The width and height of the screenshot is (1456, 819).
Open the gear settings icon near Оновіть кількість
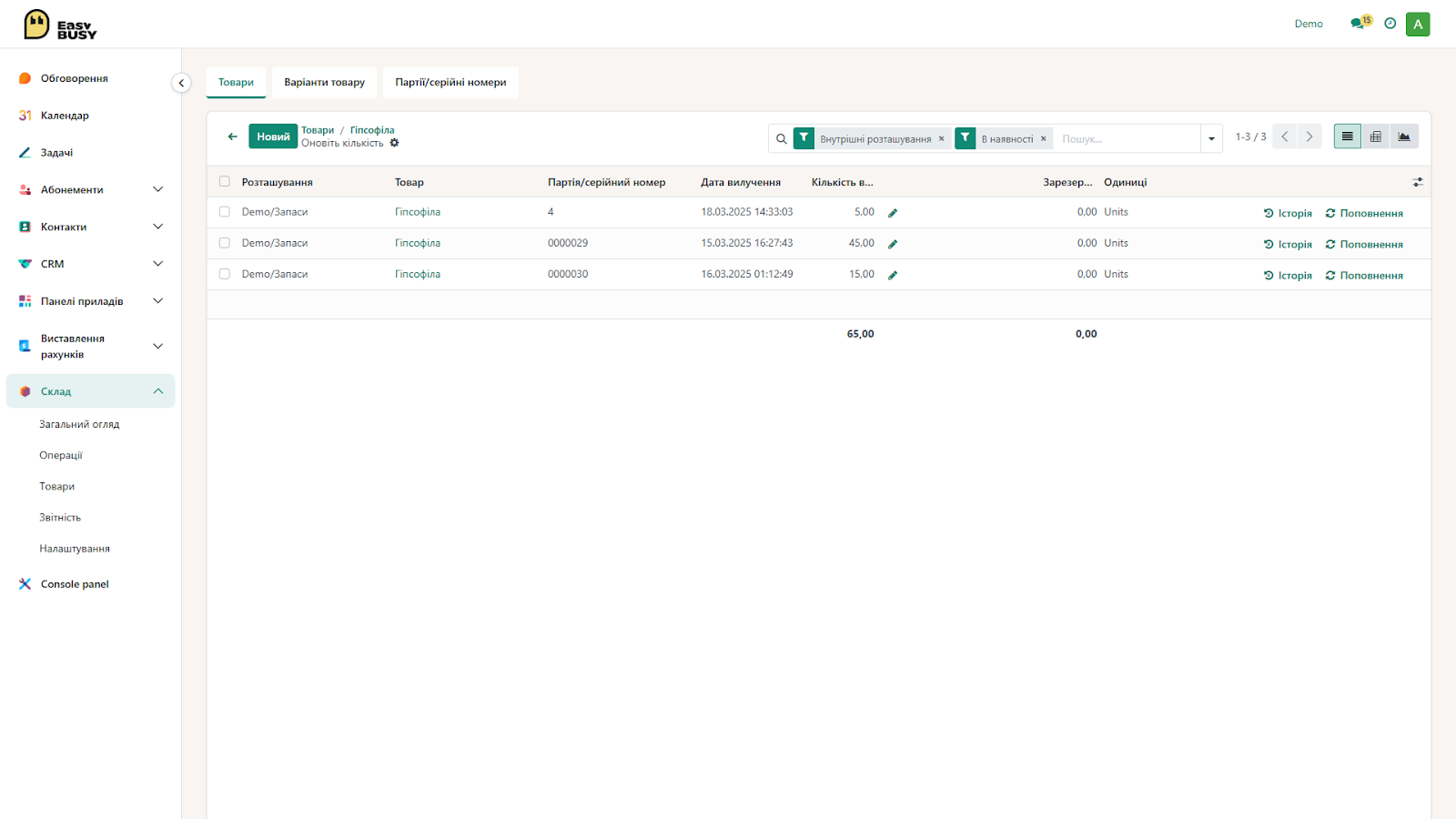click(x=394, y=143)
